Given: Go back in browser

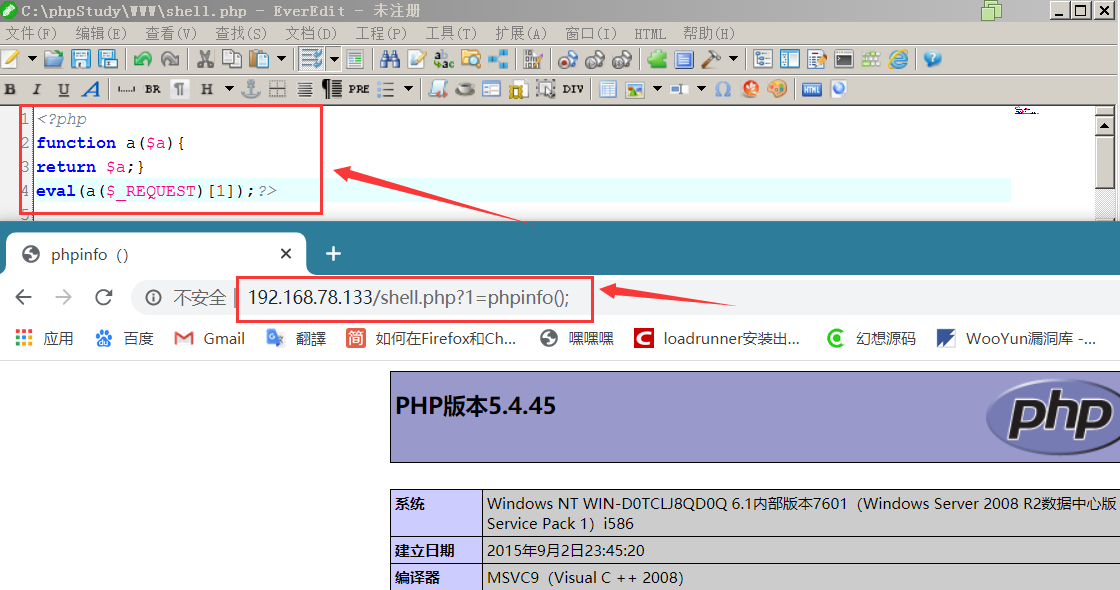Looking at the screenshot, I should 24,297.
